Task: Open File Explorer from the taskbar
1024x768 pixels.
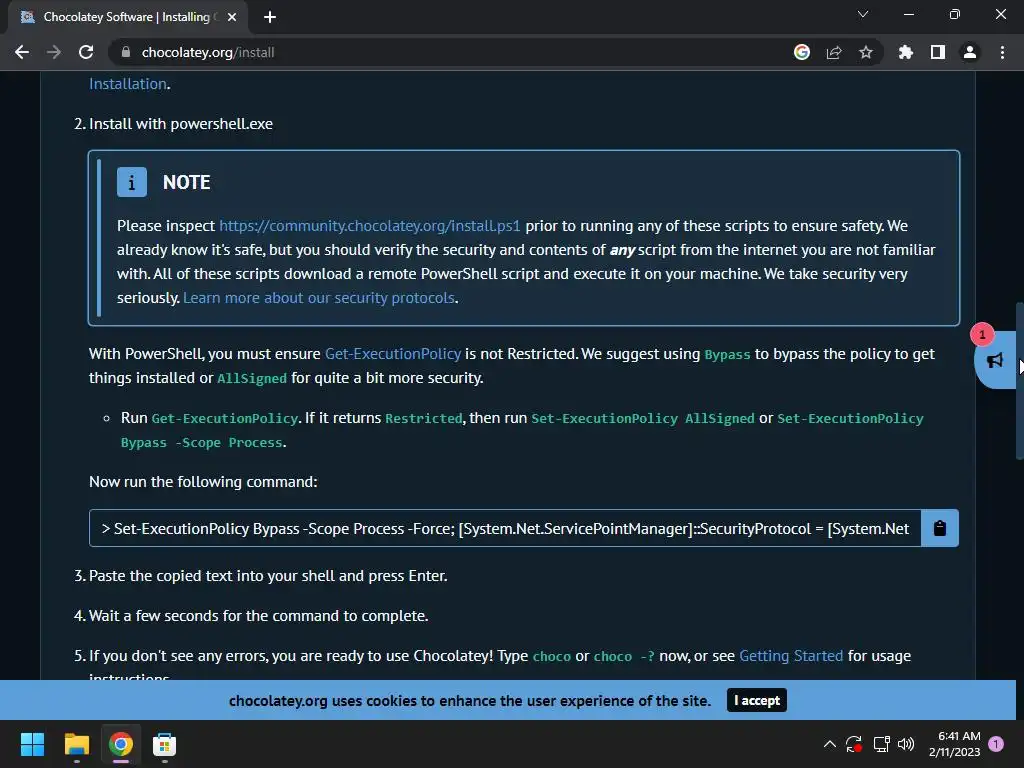Action: point(76,744)
